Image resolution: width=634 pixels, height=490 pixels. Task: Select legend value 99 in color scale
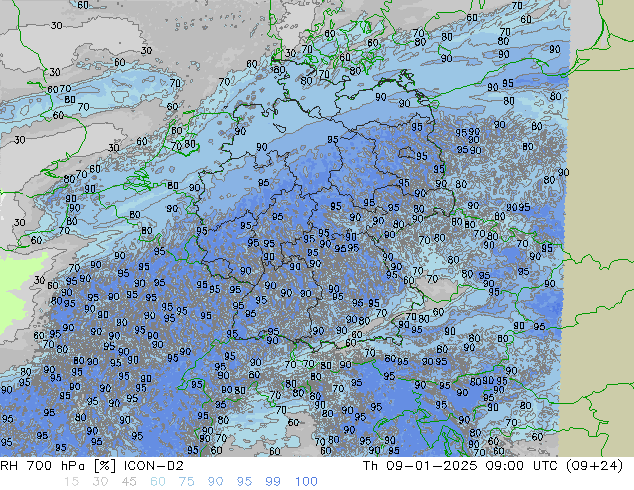[273, 482]
